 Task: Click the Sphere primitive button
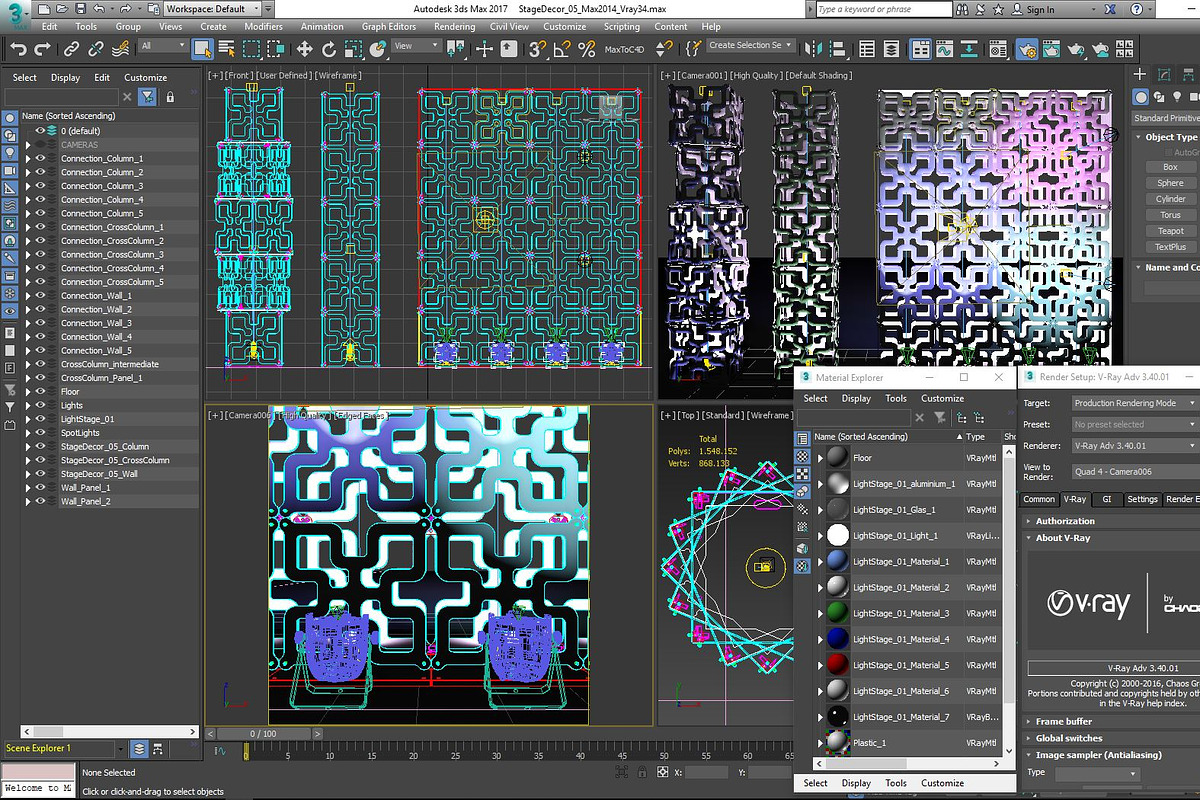tap(1170, 183)
